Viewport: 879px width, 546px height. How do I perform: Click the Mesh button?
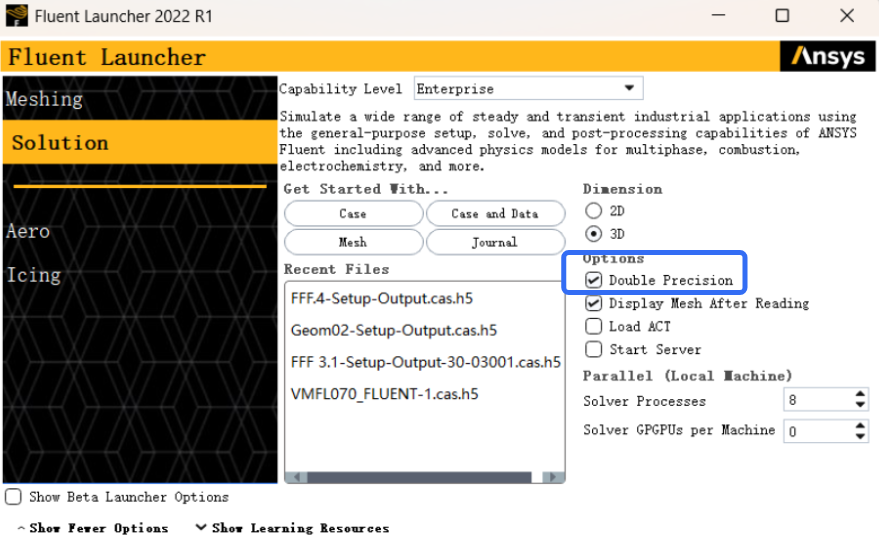point(353,242)
